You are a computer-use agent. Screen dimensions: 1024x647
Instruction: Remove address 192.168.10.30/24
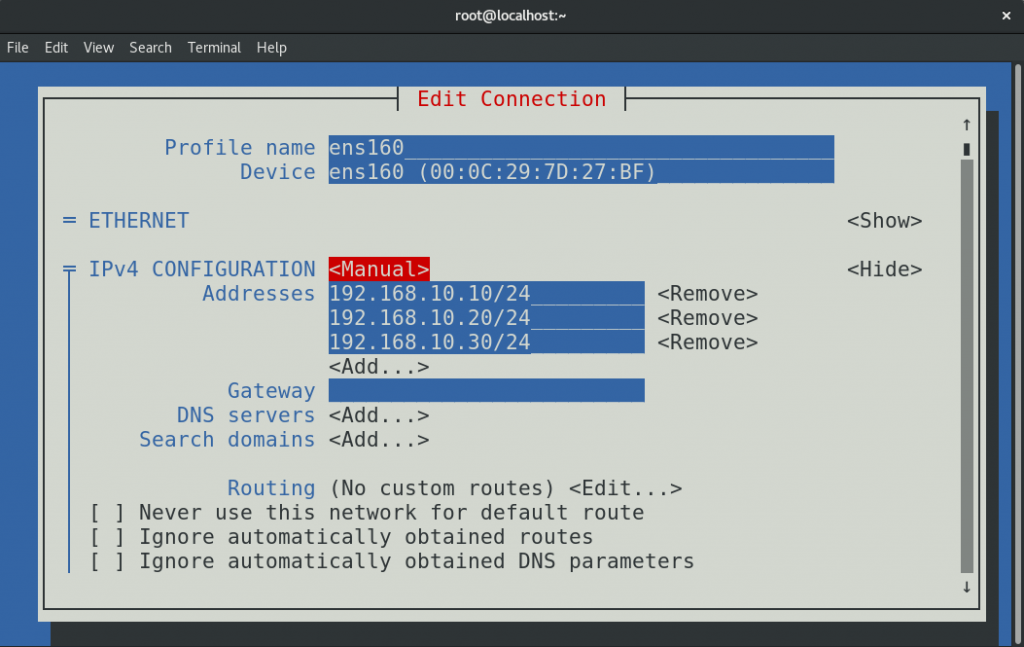point(707,342)
